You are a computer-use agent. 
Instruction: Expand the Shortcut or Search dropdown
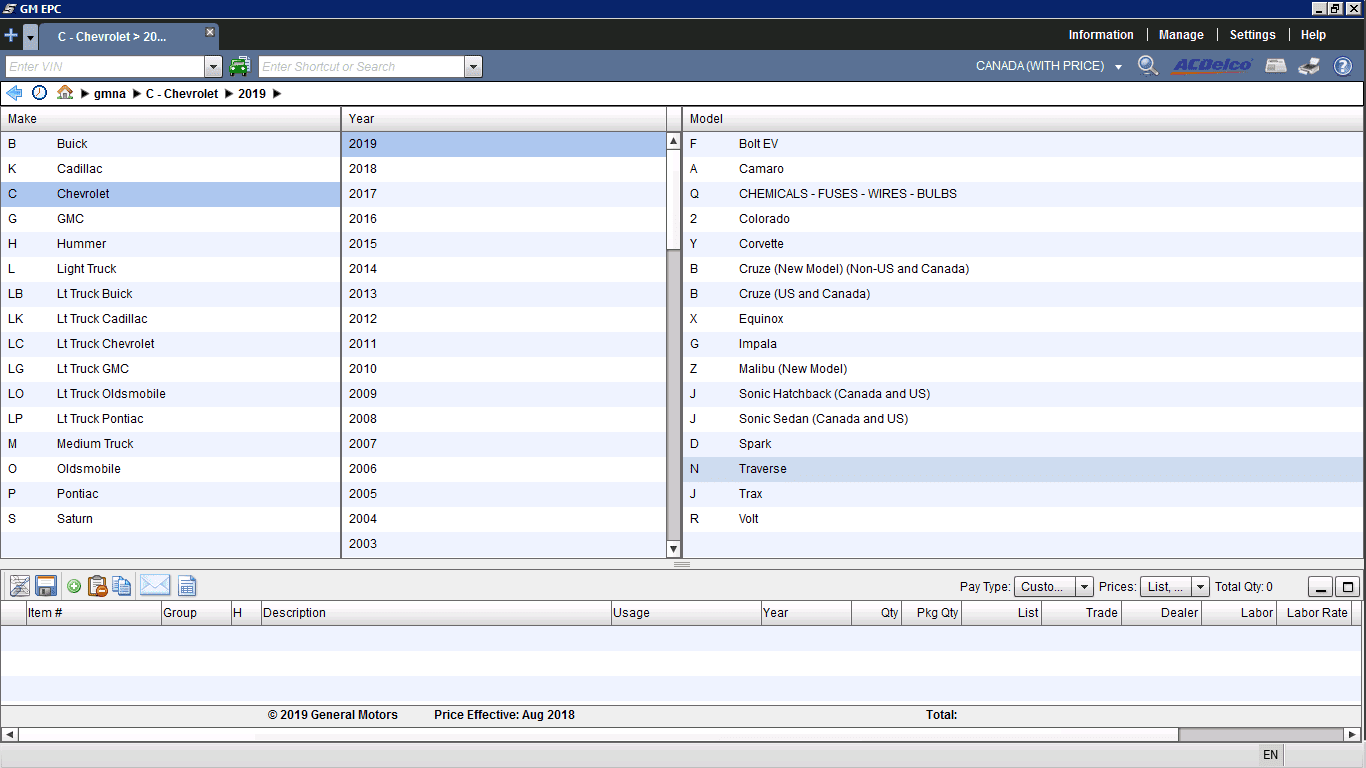pyautogui.click(x=474, y=67)
